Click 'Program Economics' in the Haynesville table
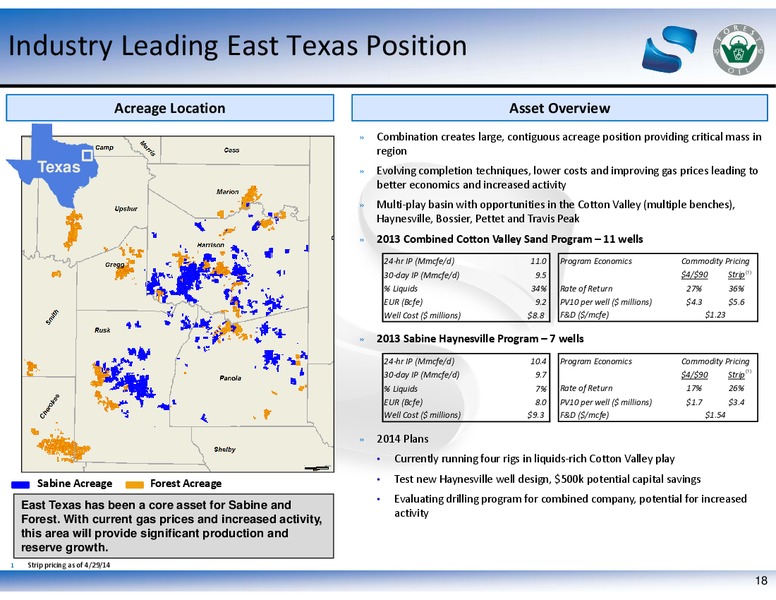 596,362
